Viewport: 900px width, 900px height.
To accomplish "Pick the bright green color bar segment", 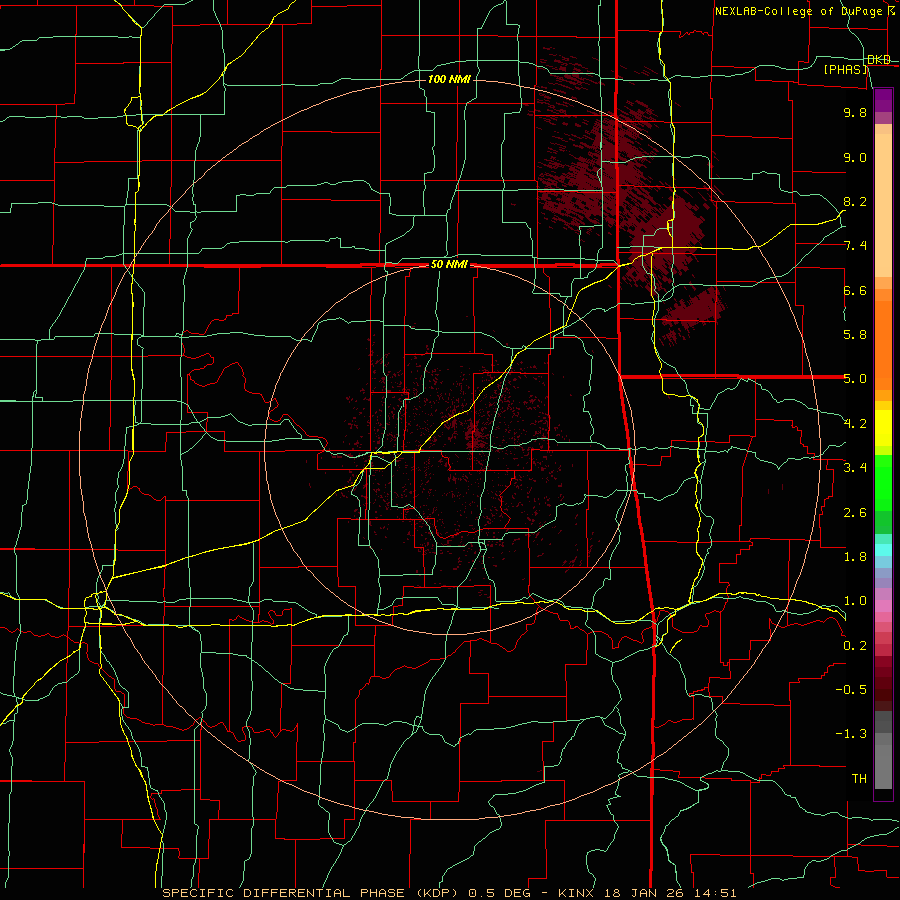I will click(x=883, y=482).
